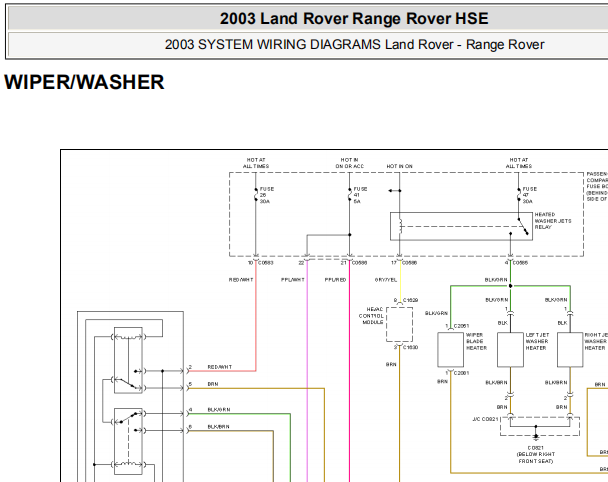
Task: Click the 'RIGHT JET WASHER HEATER' label
Action: point(596,341)
